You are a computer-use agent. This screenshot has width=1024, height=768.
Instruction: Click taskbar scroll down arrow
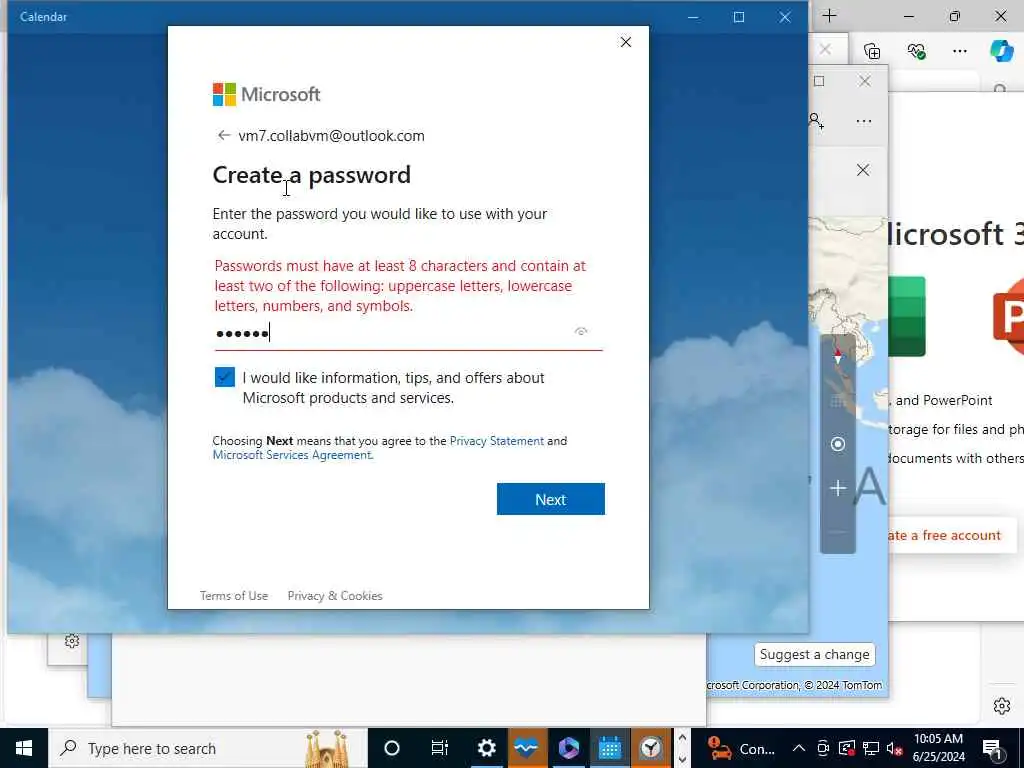click(682, 760)
